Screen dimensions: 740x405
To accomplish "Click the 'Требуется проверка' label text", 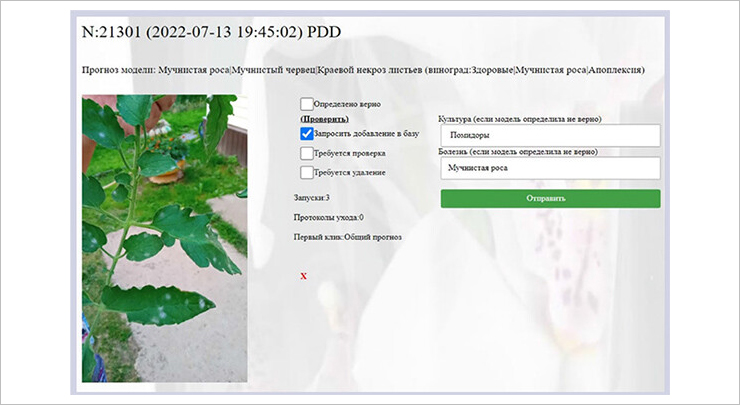I will [349, 153].
